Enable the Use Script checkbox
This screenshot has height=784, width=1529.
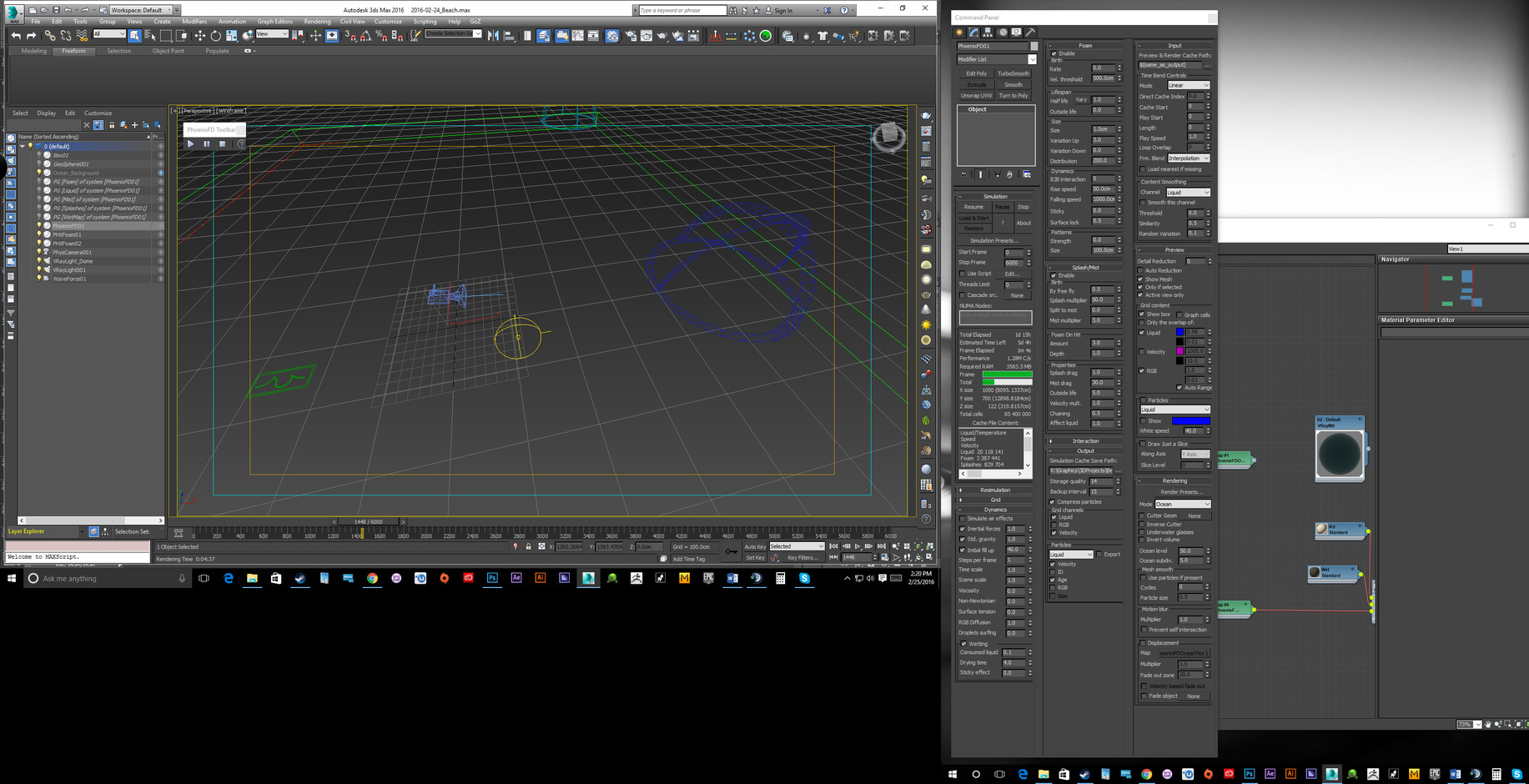tap(962, 274)
